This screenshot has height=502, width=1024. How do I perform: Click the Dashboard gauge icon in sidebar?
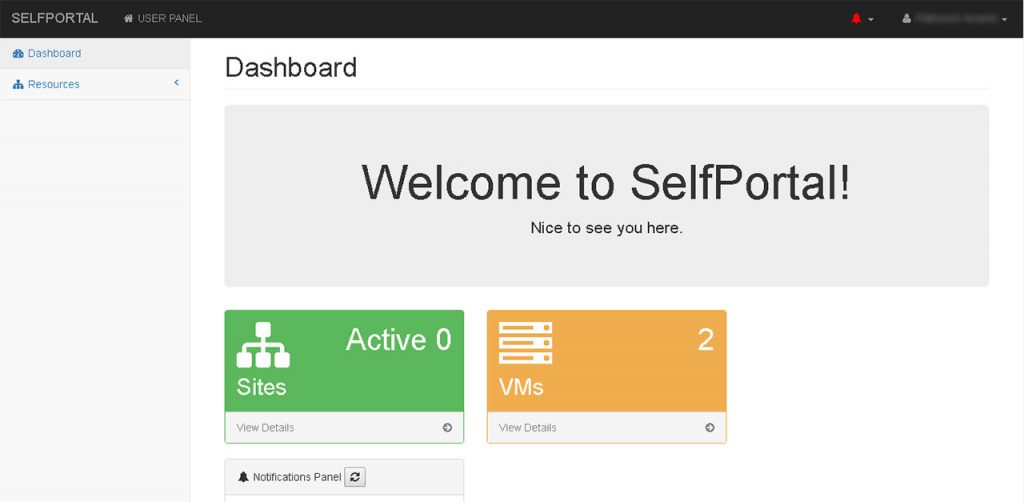point(18,54)
